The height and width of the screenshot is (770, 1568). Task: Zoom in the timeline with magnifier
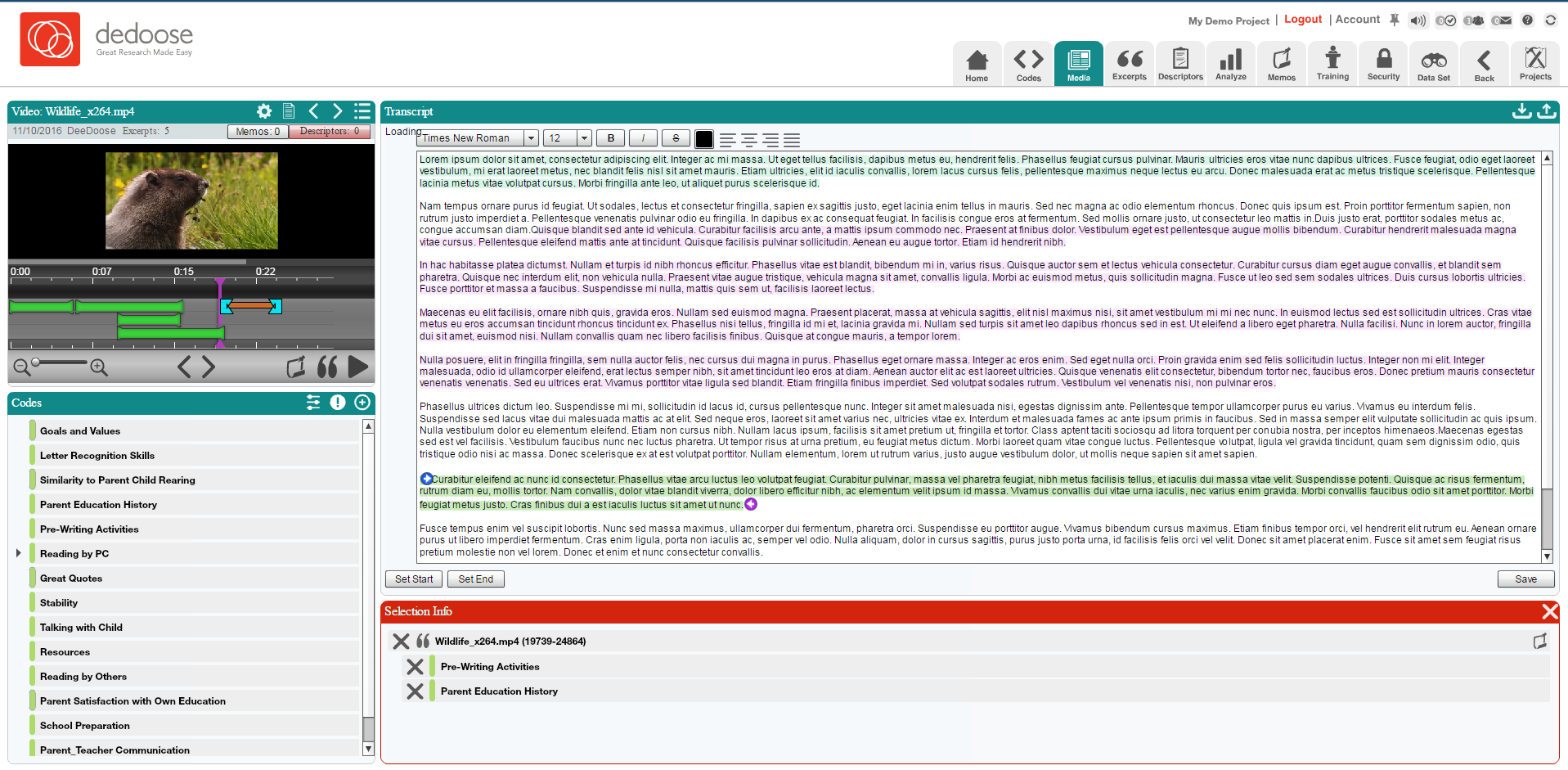pyautogui.click(x=99, y=367)
